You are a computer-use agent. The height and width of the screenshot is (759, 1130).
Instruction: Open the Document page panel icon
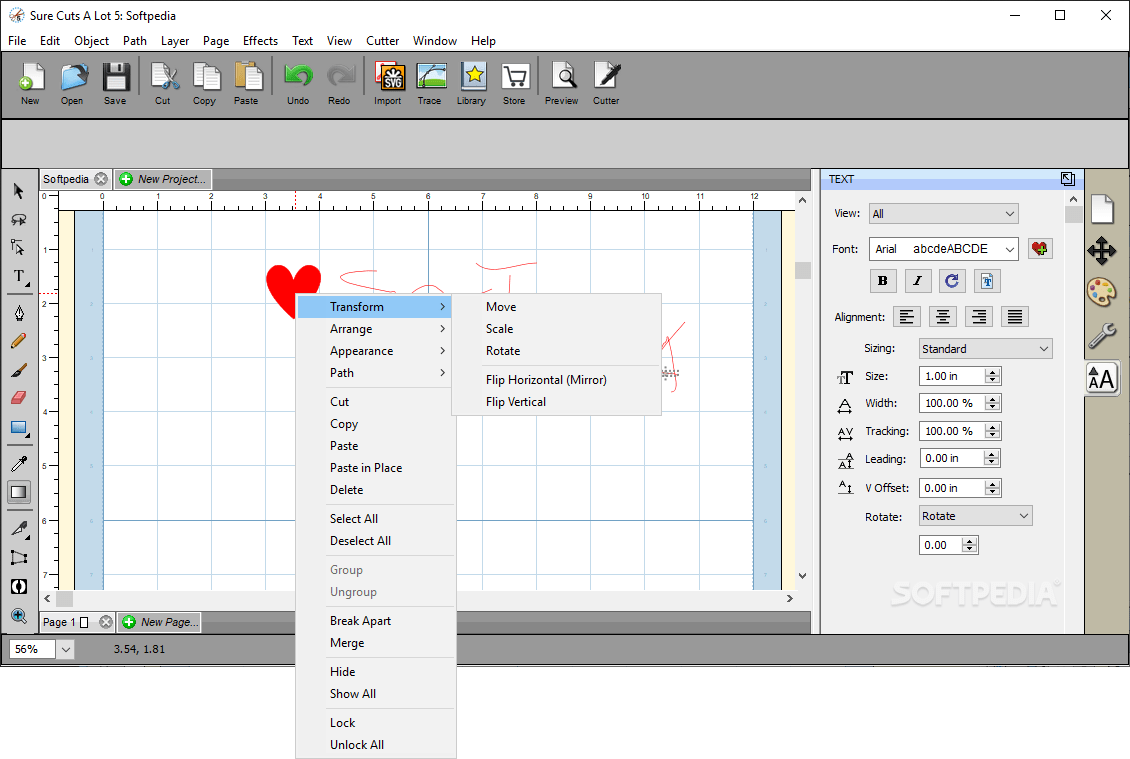pyautogui.click(x=1102, y=209)
